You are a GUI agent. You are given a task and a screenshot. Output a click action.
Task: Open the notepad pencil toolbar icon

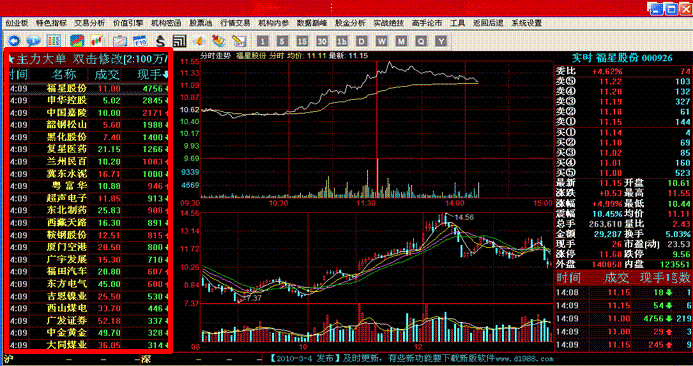coord(239,41)
